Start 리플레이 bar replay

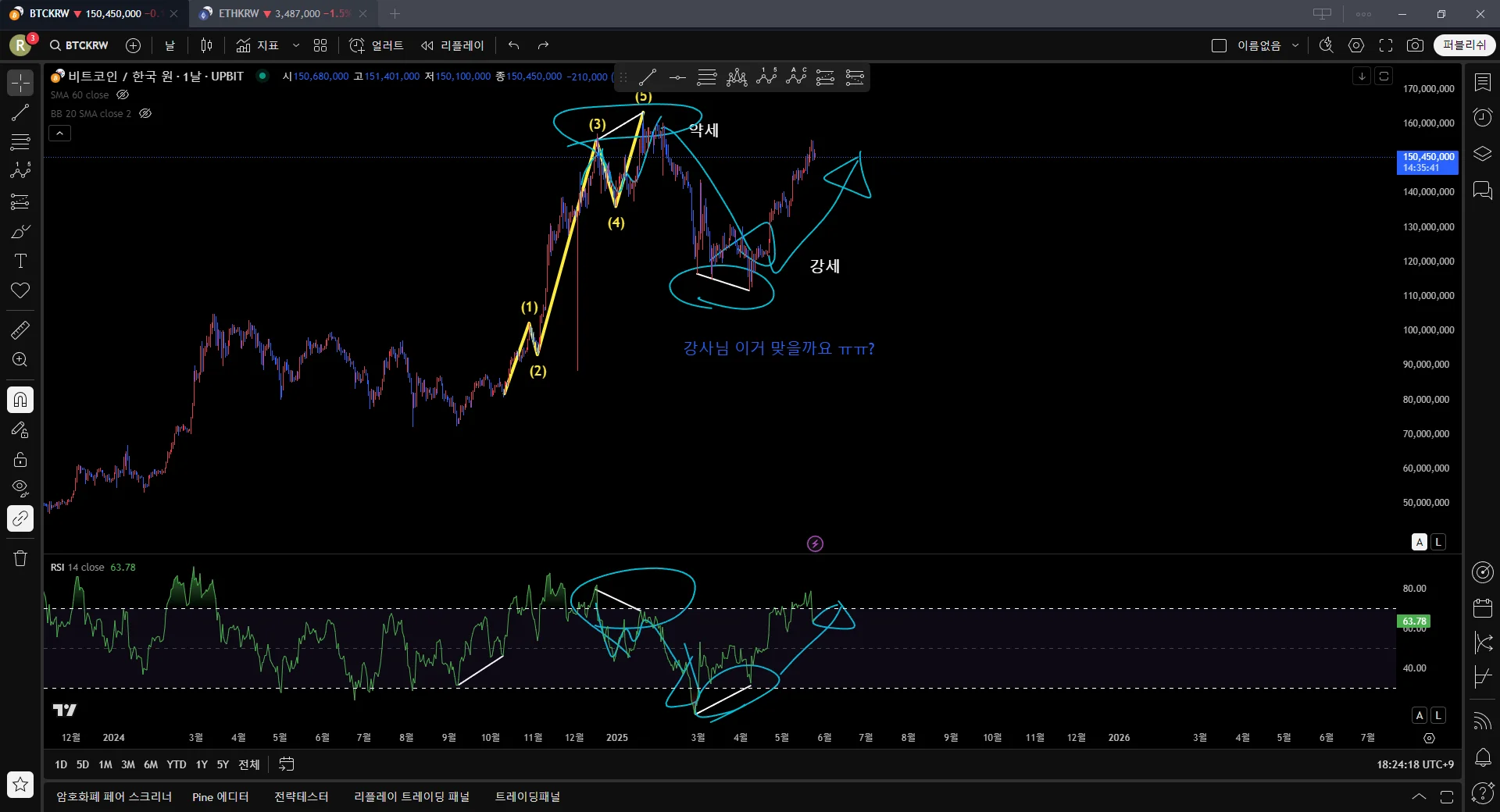[x=452, y=45]
